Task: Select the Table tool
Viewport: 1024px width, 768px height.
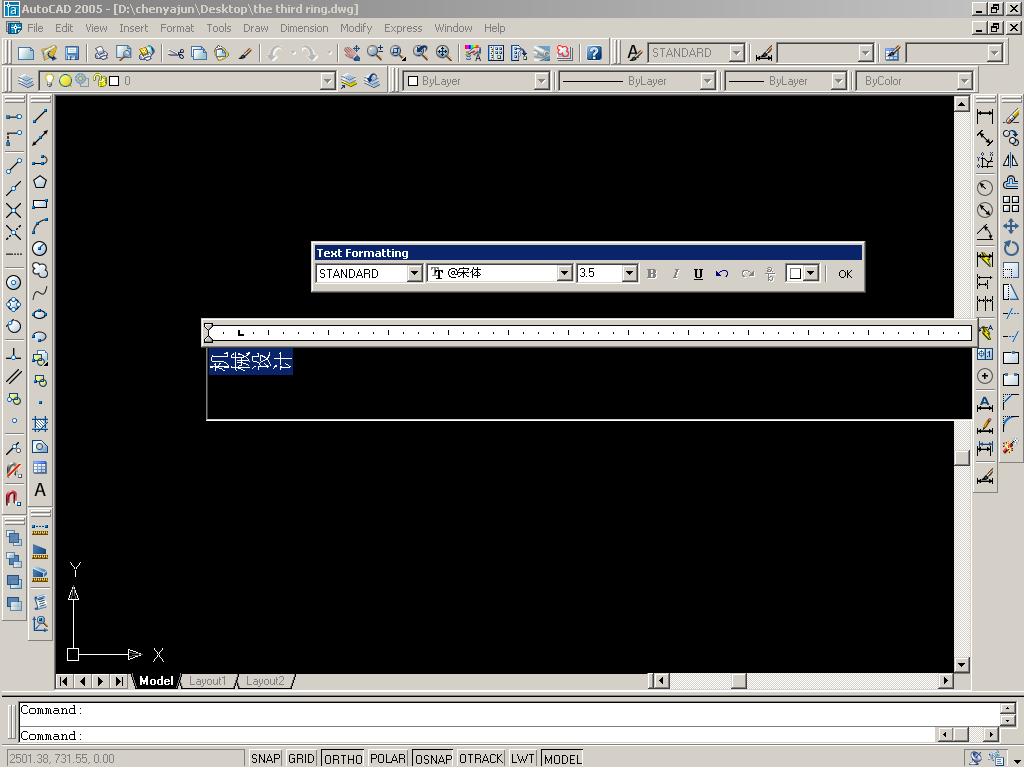Action: (x=40, y=468)
